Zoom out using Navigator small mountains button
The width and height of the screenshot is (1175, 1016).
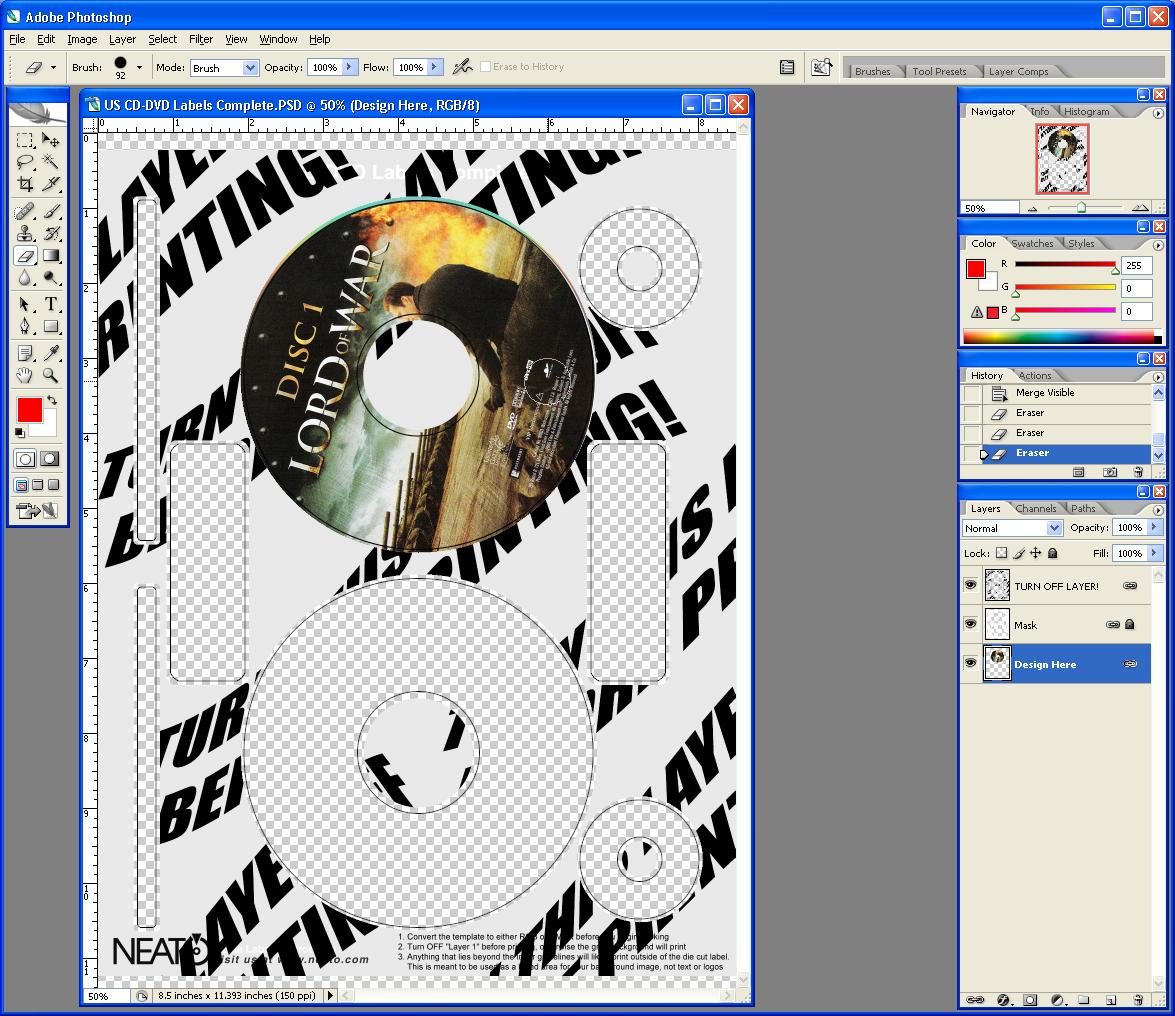tap(1033, 208)
